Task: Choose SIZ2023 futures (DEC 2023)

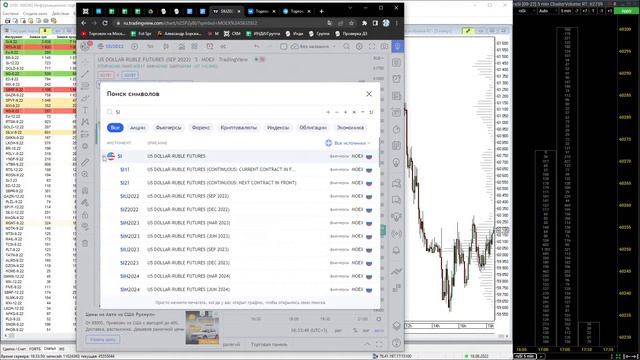Action: (x=240, y=263)
